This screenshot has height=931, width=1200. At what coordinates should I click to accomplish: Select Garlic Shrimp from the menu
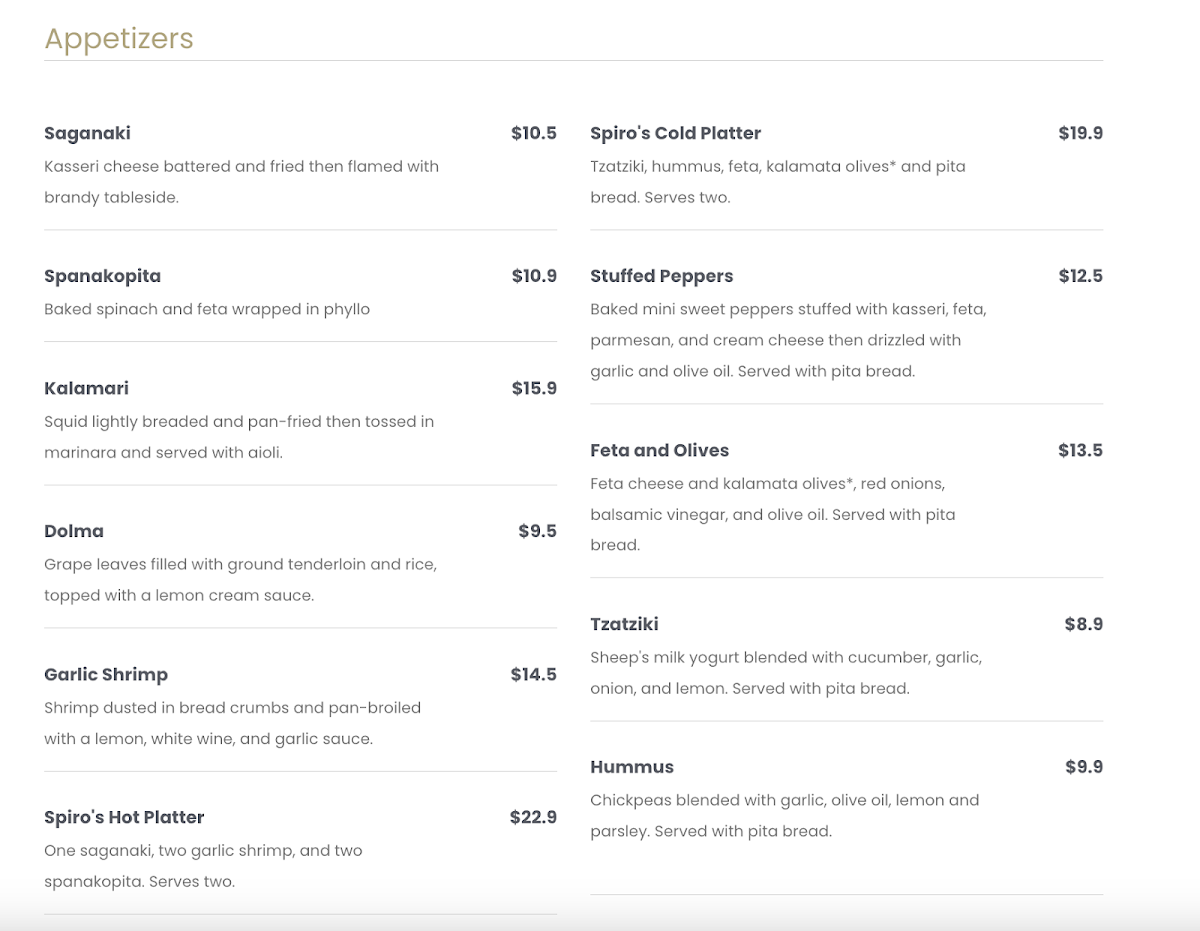(106, 674)
